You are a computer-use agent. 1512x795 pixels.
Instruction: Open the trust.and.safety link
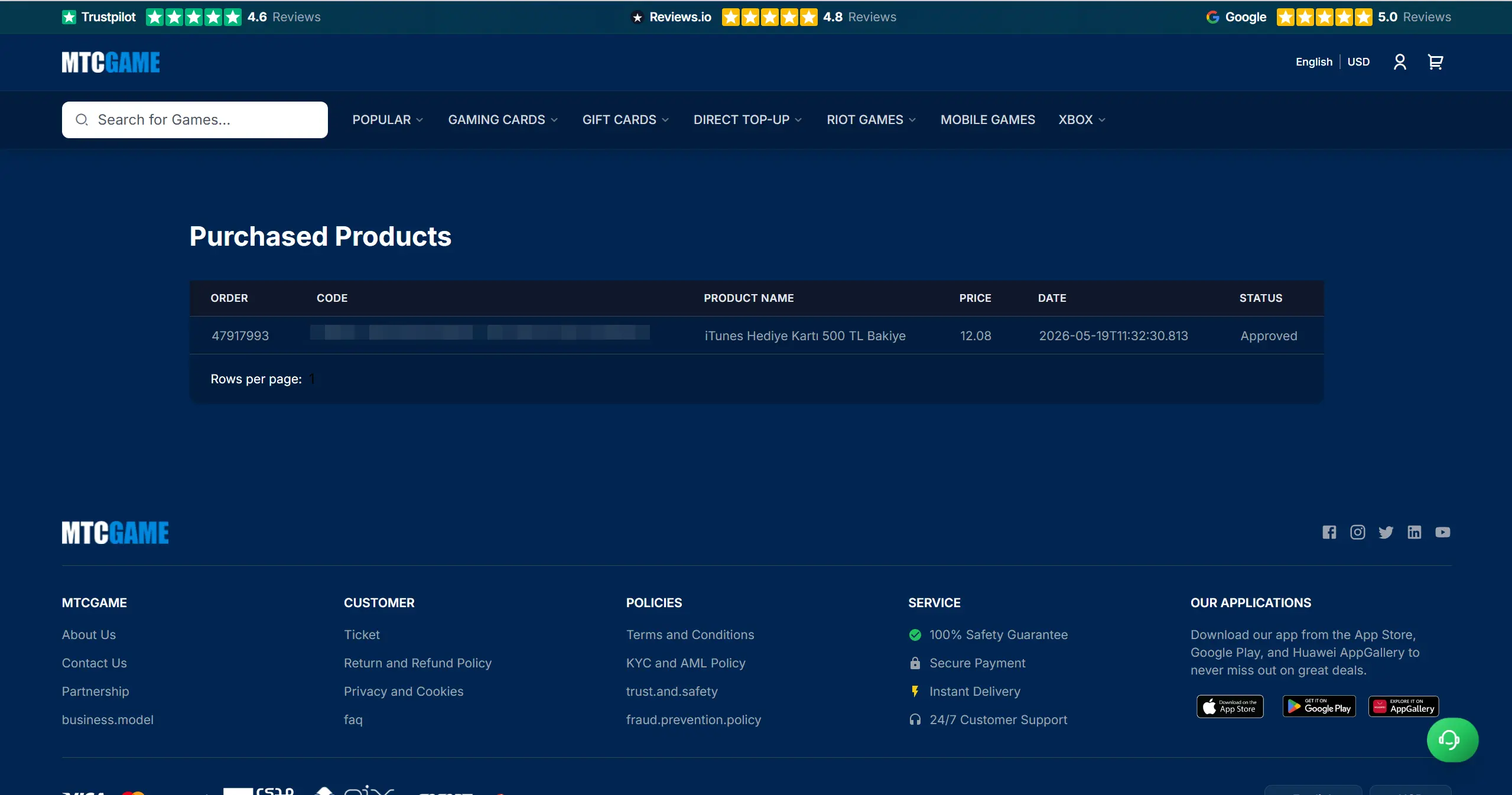(x=672, y=692)
